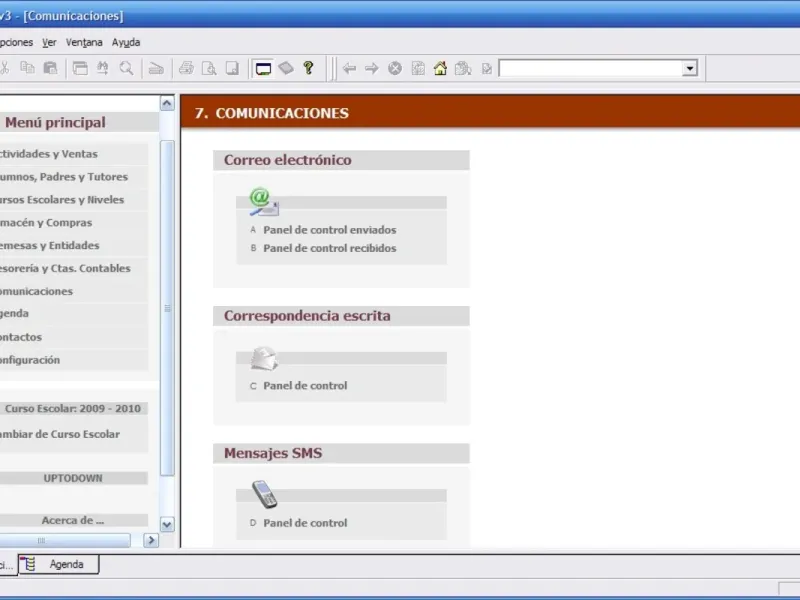Viewport: 800px width, 600px height.
Task: Switch to the Agenda bottom tab
Action: tap(59, 564)
